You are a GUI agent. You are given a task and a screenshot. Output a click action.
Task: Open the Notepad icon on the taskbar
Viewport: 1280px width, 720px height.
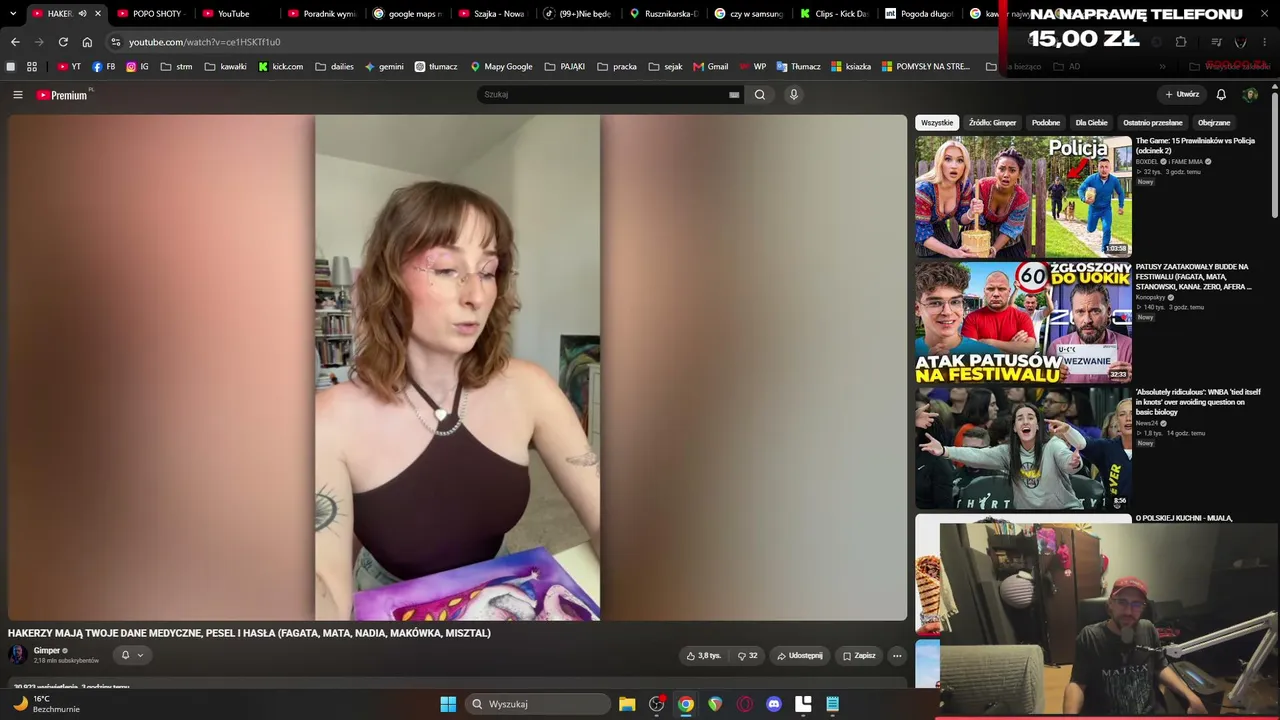coord(832,704)
